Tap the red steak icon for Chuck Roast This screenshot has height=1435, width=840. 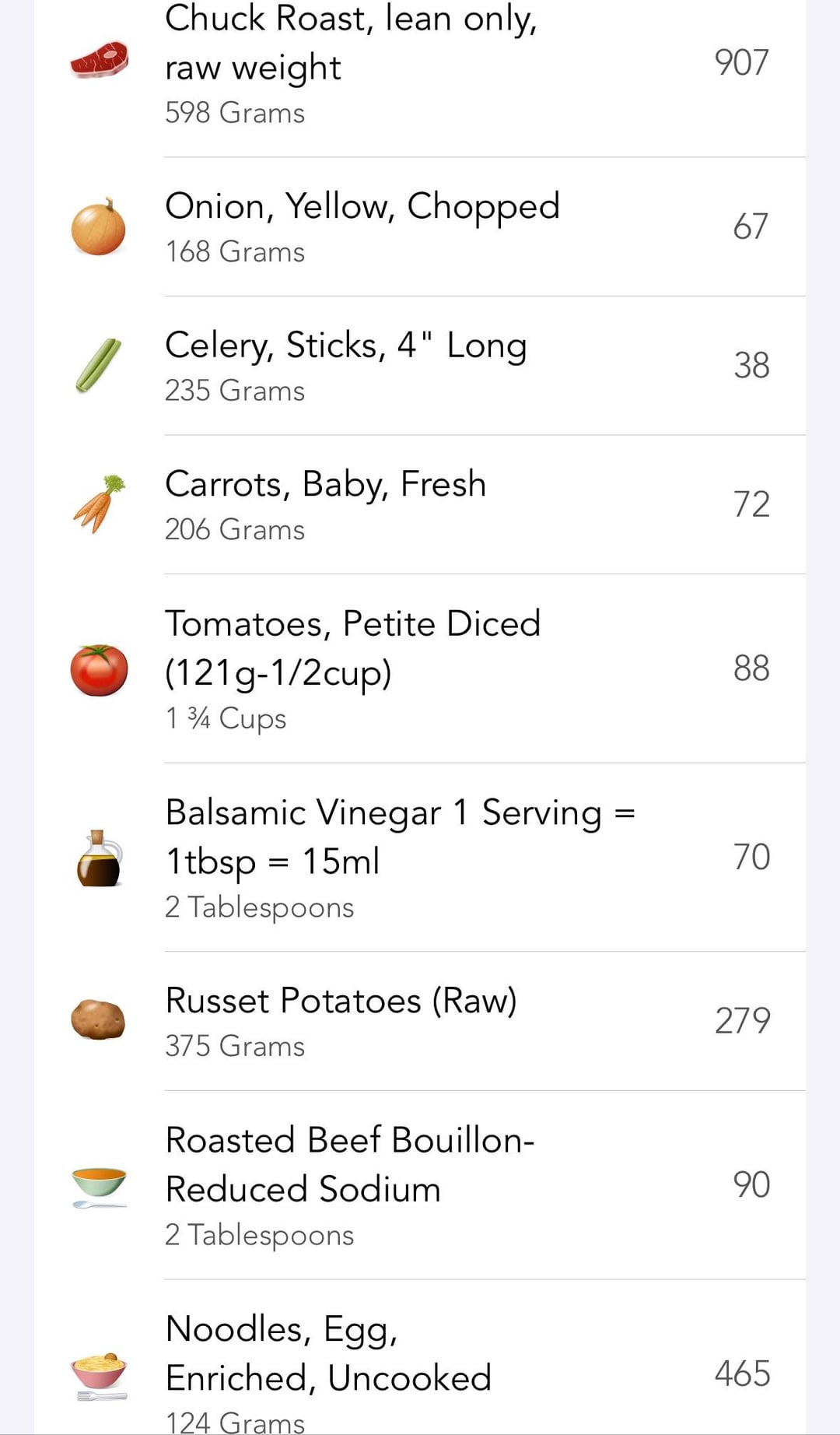(99, 60)
